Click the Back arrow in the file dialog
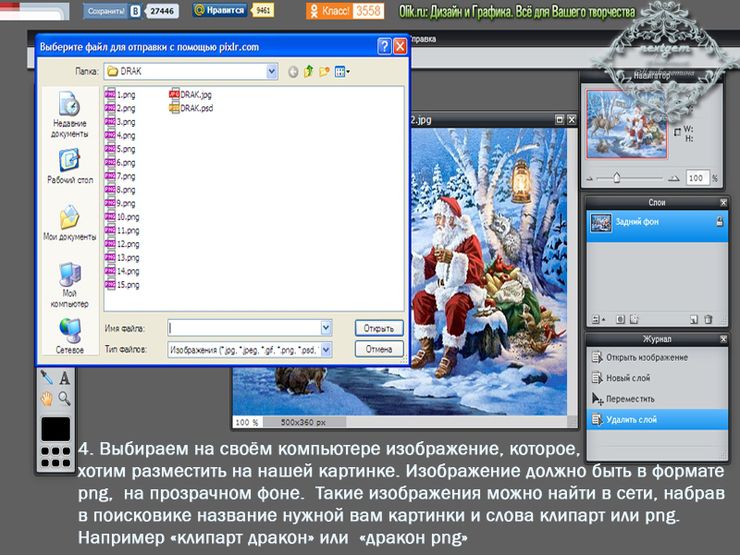Screen dimensions: 740x555 [293, 72]
